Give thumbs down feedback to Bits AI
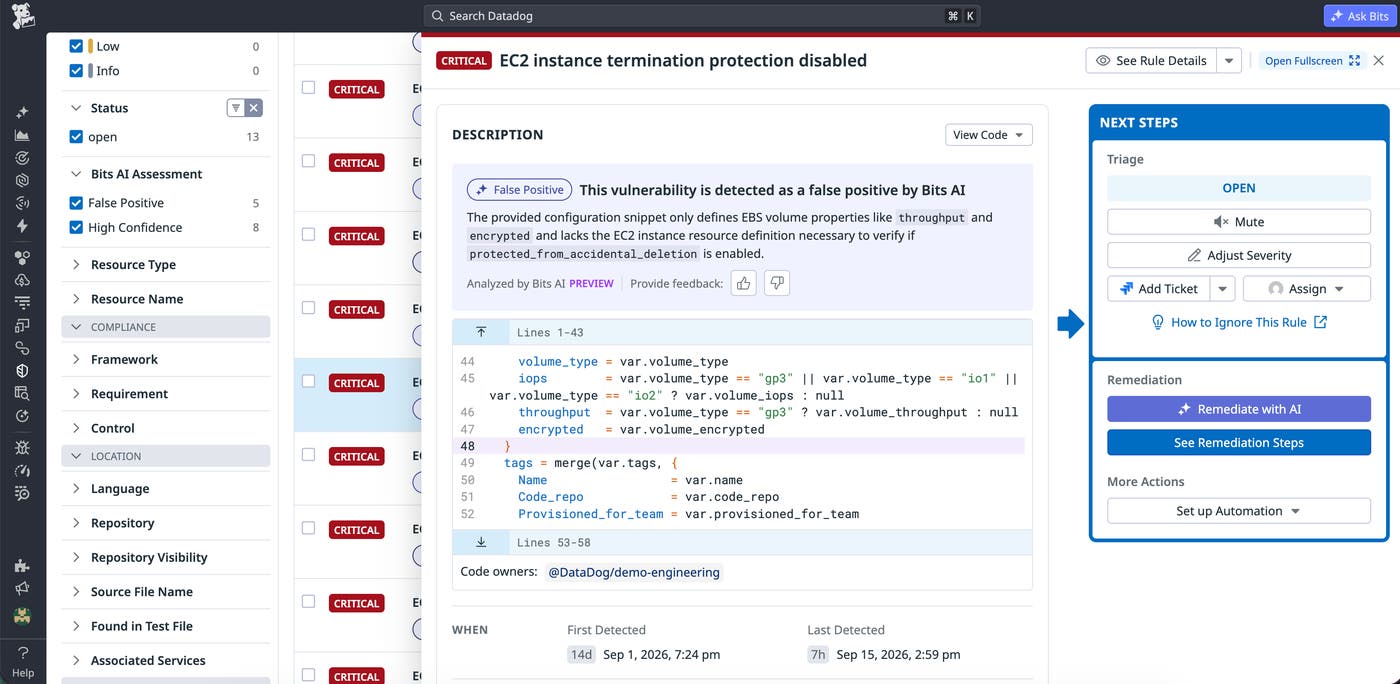The width and height of the screenshot is (1400, 684). tap(776, 284)
